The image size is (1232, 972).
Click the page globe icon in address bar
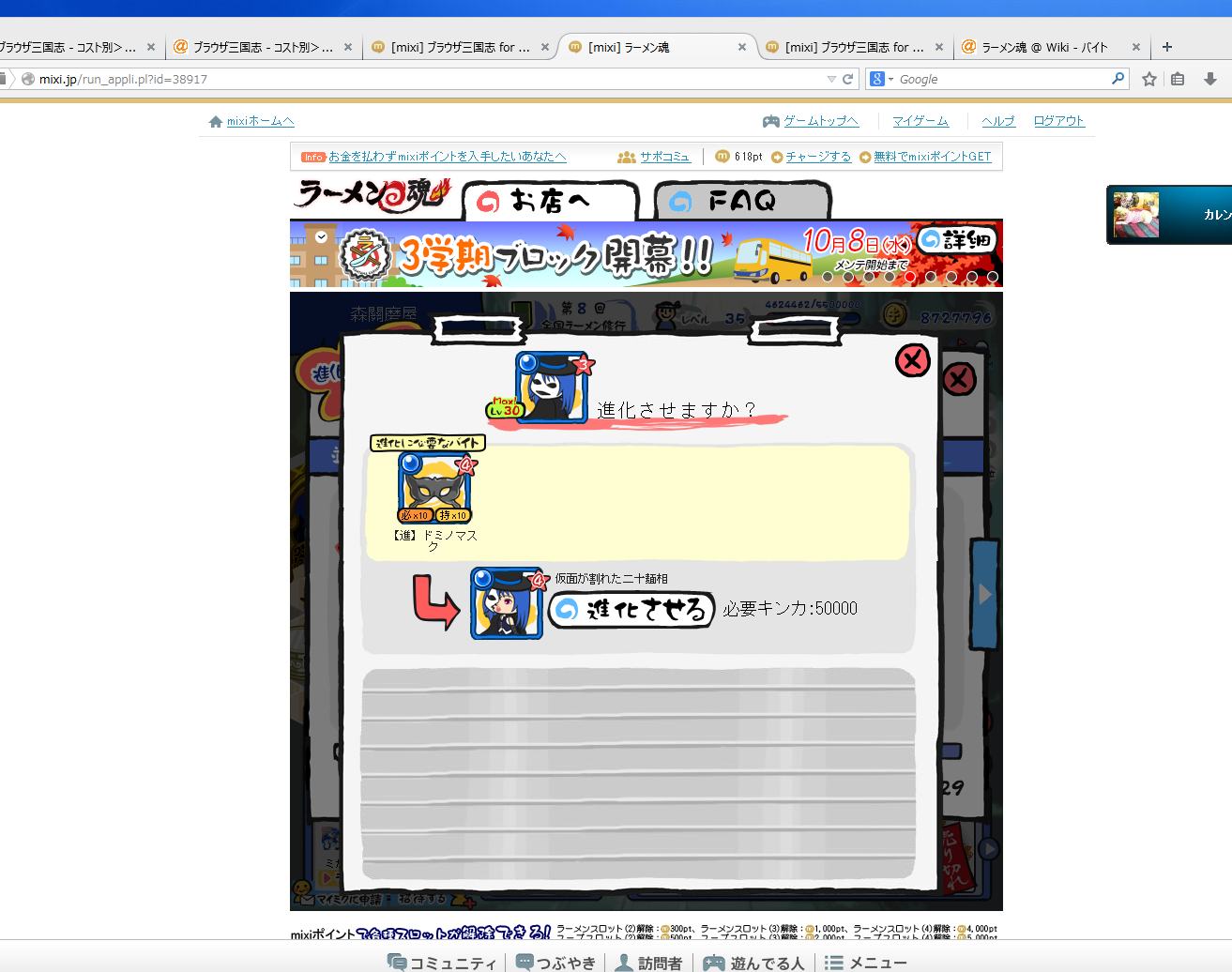[28, 79]
